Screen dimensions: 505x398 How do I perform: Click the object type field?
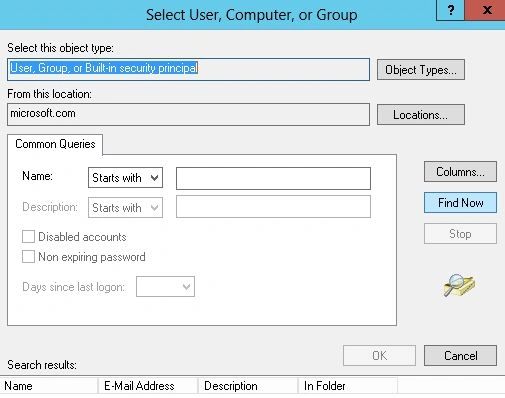click(x=188, y=69)
